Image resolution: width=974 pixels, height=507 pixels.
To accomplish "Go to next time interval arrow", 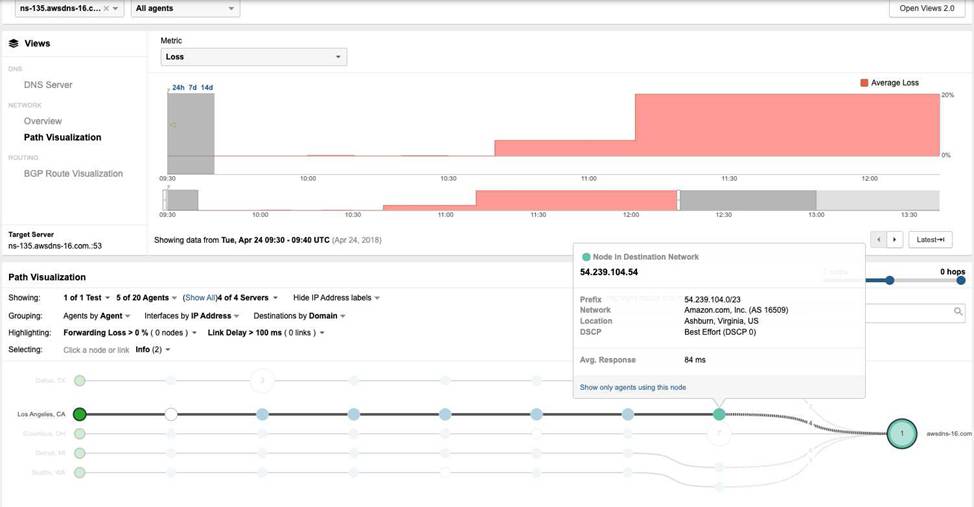I will pyautogui.click(x=895, y=240).
